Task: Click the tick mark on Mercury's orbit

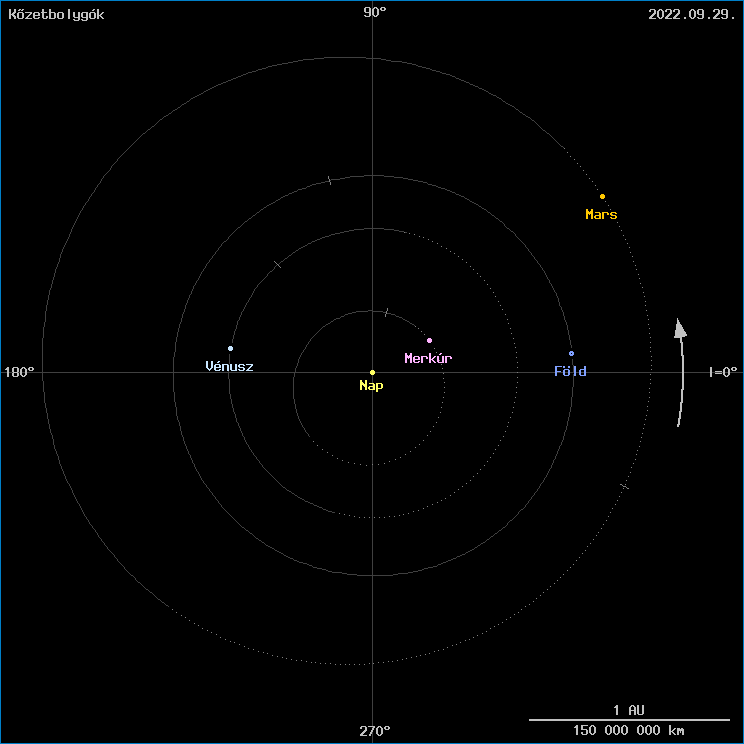Action: click(386, 313)
